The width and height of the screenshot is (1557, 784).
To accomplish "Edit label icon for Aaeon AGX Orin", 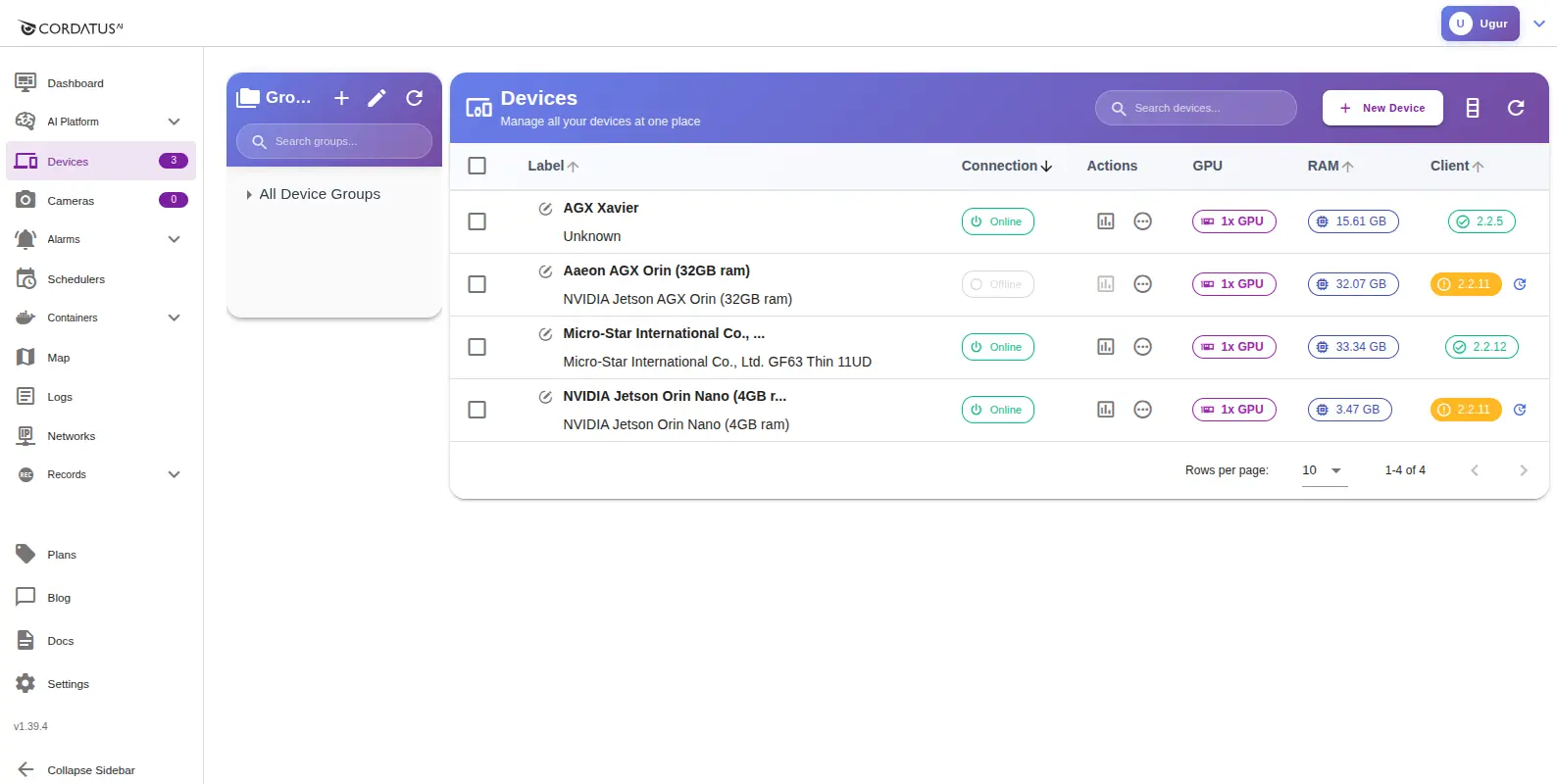I will [545, 271].
